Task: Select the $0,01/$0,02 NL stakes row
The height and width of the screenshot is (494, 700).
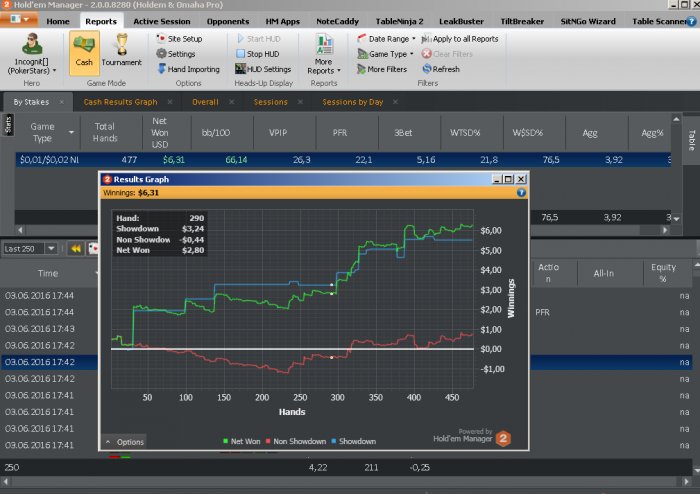Action: coord(343,160)
